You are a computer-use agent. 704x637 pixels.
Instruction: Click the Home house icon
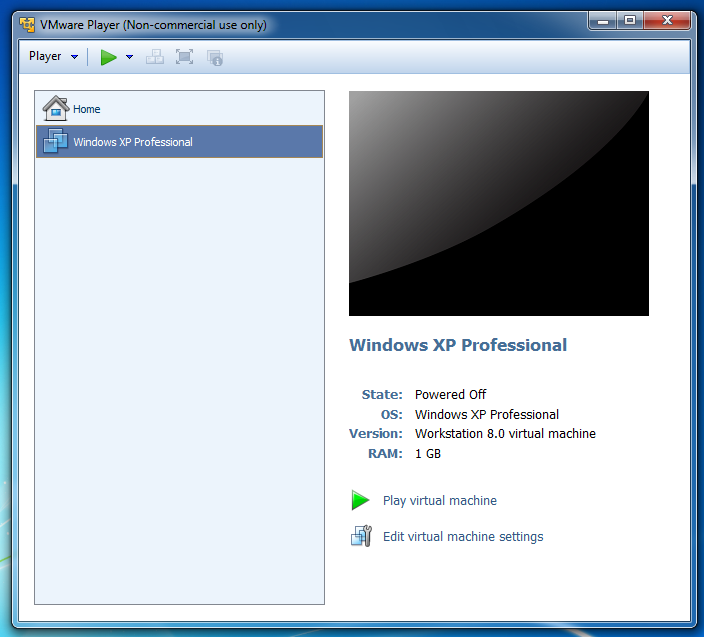[x=56, y=108]
